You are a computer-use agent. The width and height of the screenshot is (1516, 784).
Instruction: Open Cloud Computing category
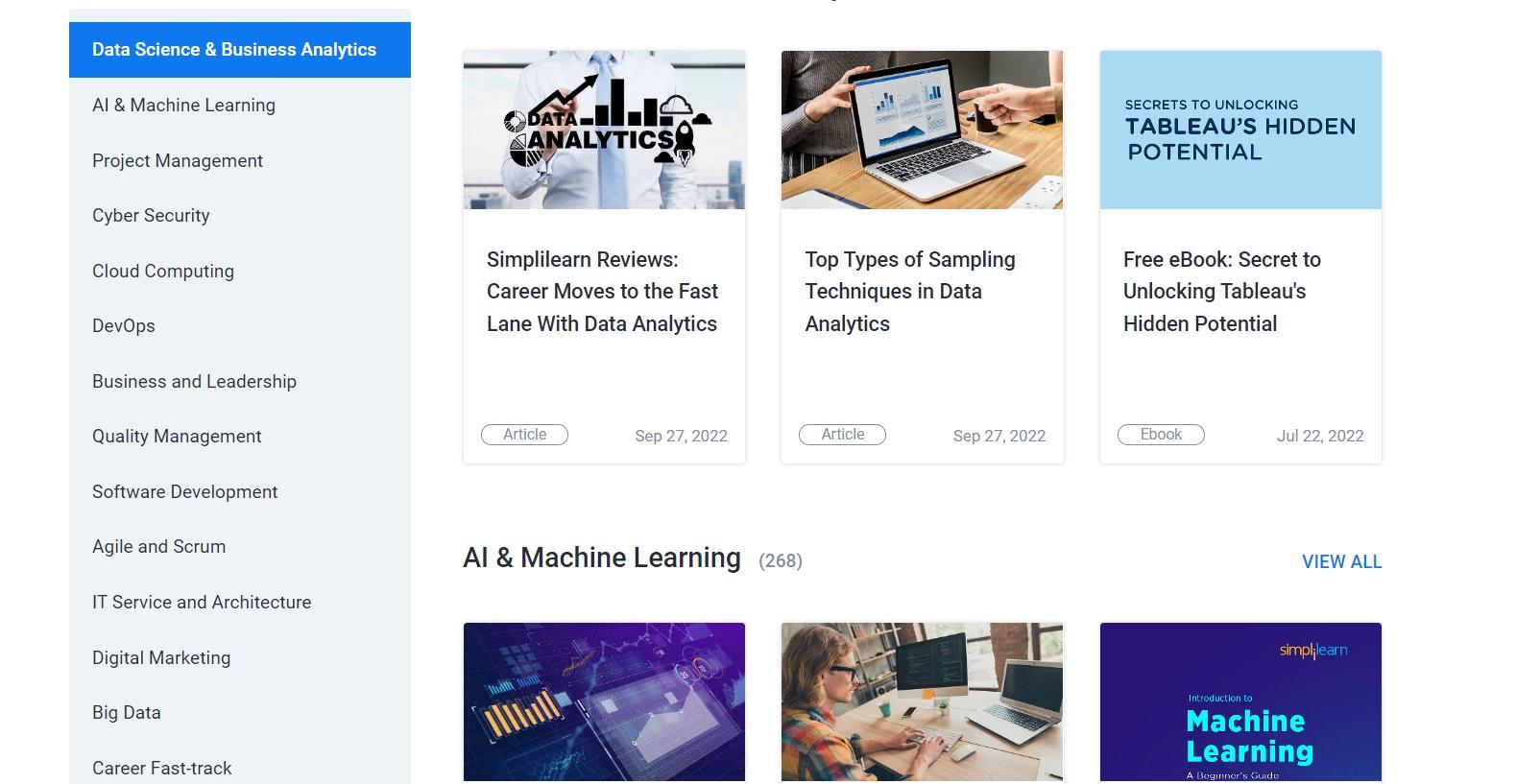(x=239, y=271)
